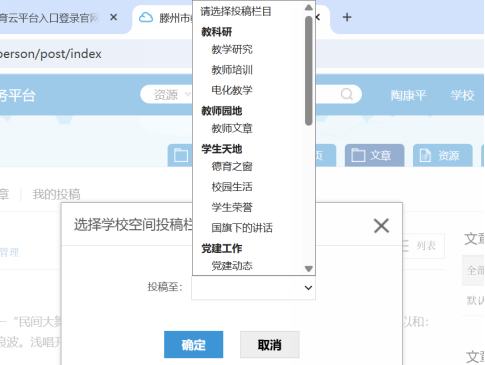Choose 教学研究 in the list
Screen dimensions: 485x365
(x=232, y=49)
